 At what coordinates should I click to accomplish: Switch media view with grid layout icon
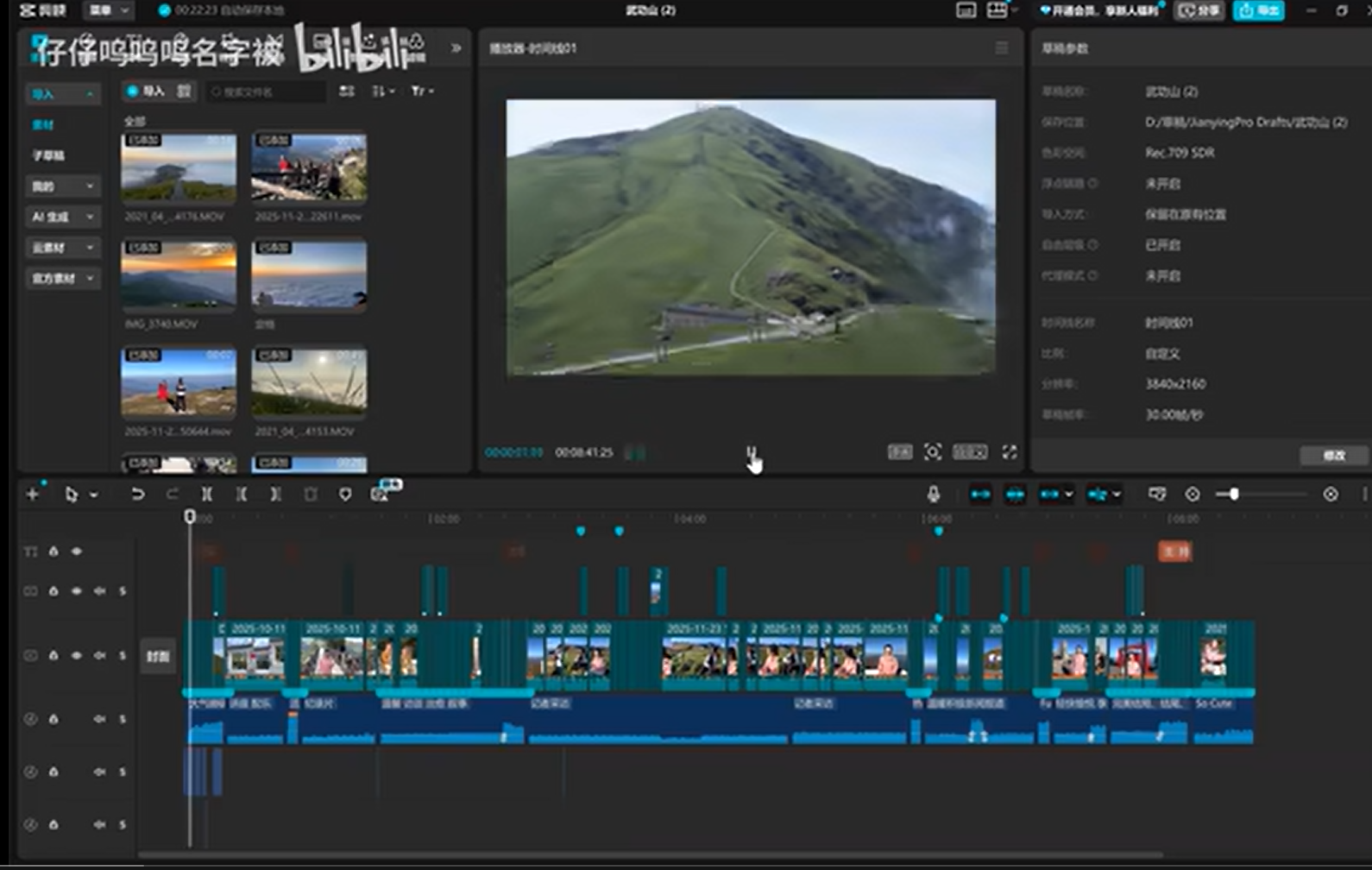[346, 91]
